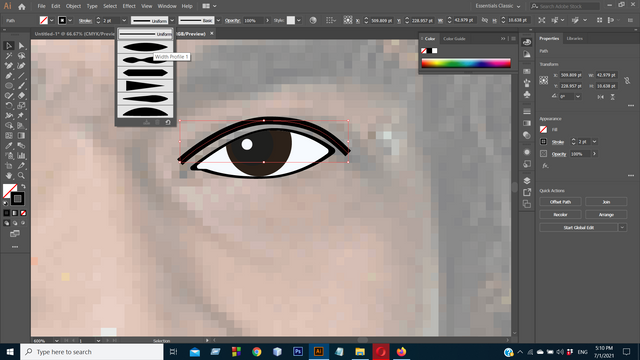Pick a color from the spectrum bar
Screen dimensions: 640x360
tap(466, 63)
